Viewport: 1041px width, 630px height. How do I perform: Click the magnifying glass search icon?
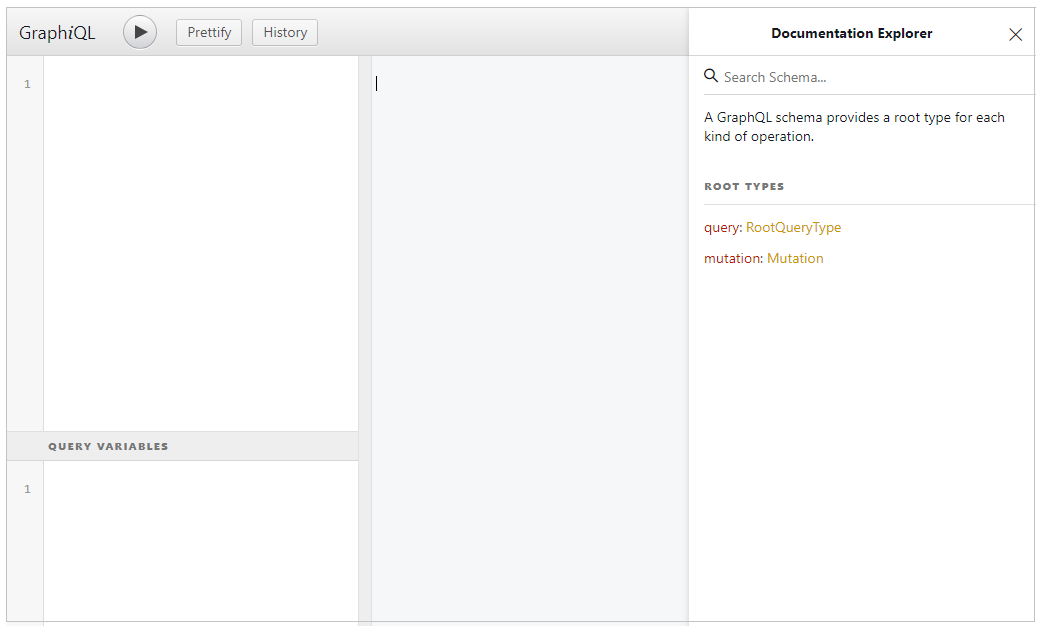711,76
